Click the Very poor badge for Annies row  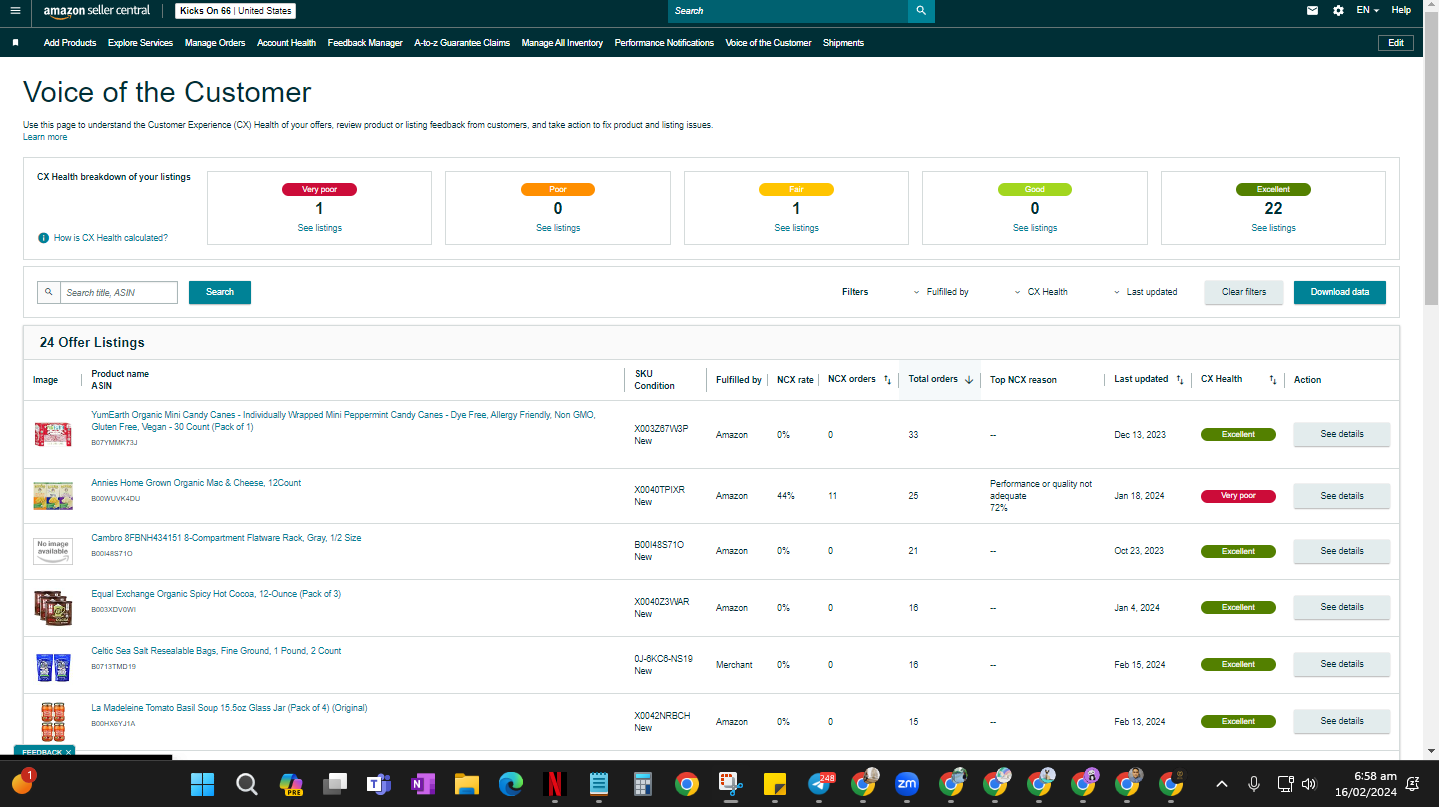1238,496
